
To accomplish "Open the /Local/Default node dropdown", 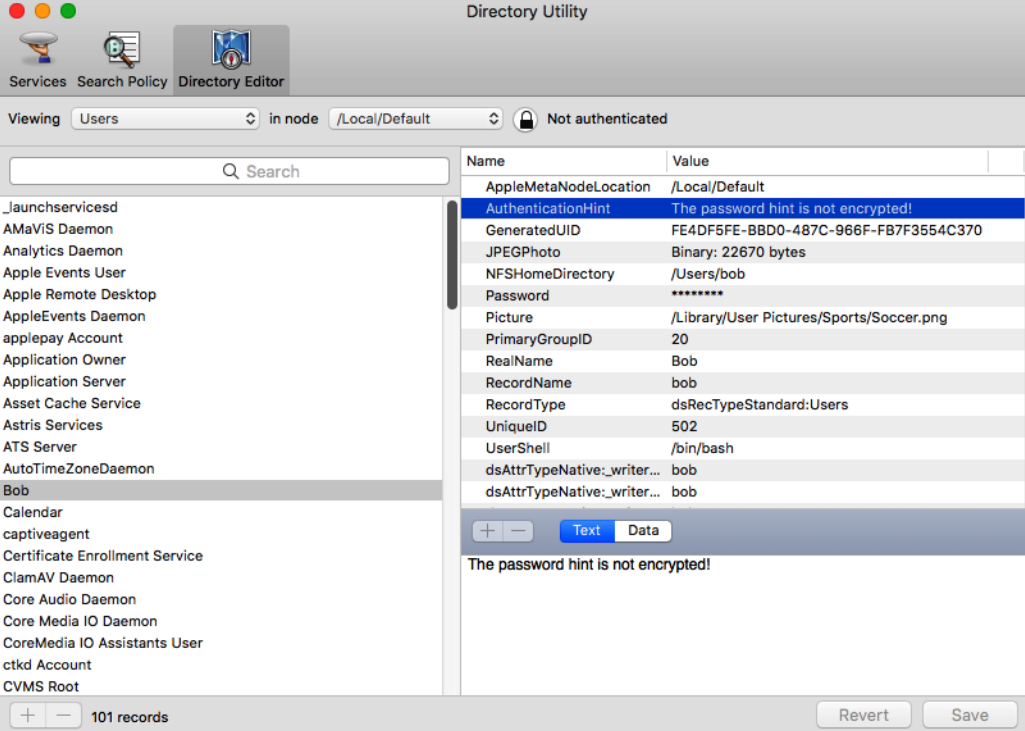I will 416,119.
